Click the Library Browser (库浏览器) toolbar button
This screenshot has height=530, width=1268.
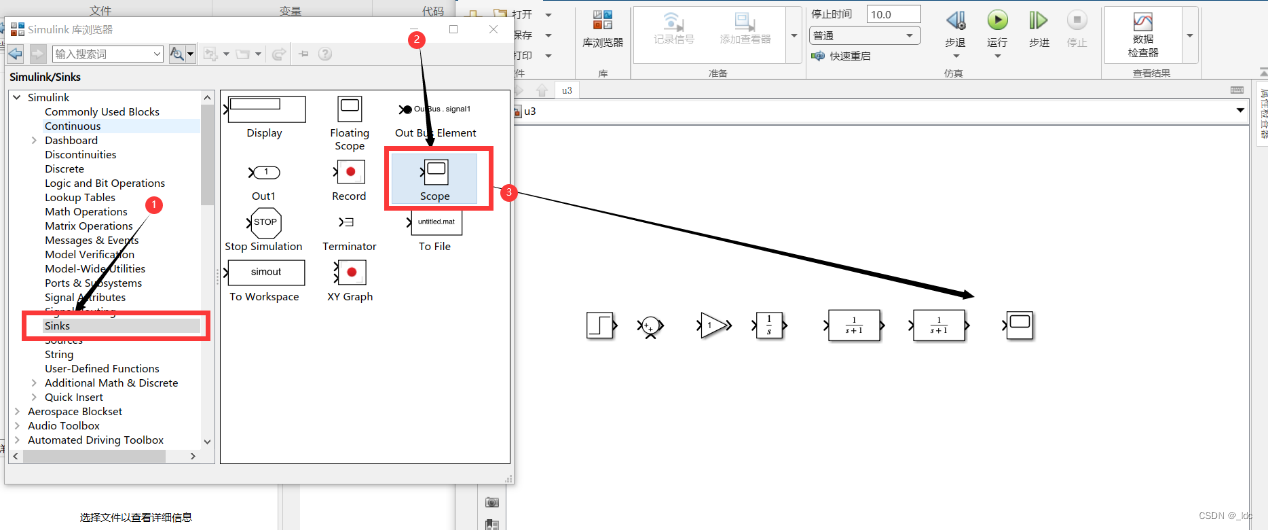[x=602, y=28]
